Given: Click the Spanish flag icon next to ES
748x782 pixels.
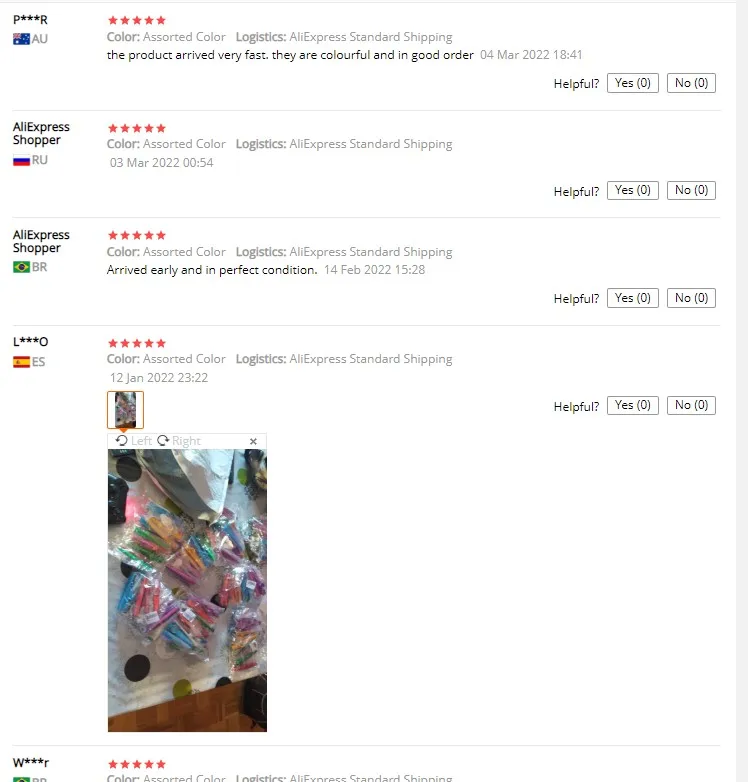Looking at the screenshot, I should pos(21,362).
